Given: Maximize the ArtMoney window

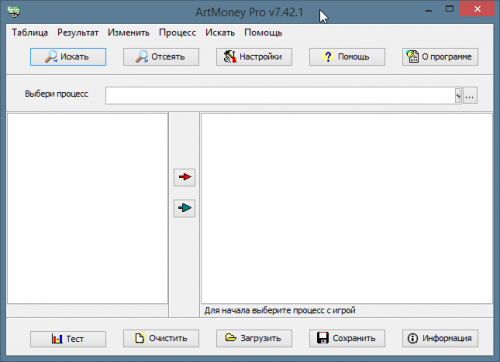Looking at the screenshot, I should 450,9.
